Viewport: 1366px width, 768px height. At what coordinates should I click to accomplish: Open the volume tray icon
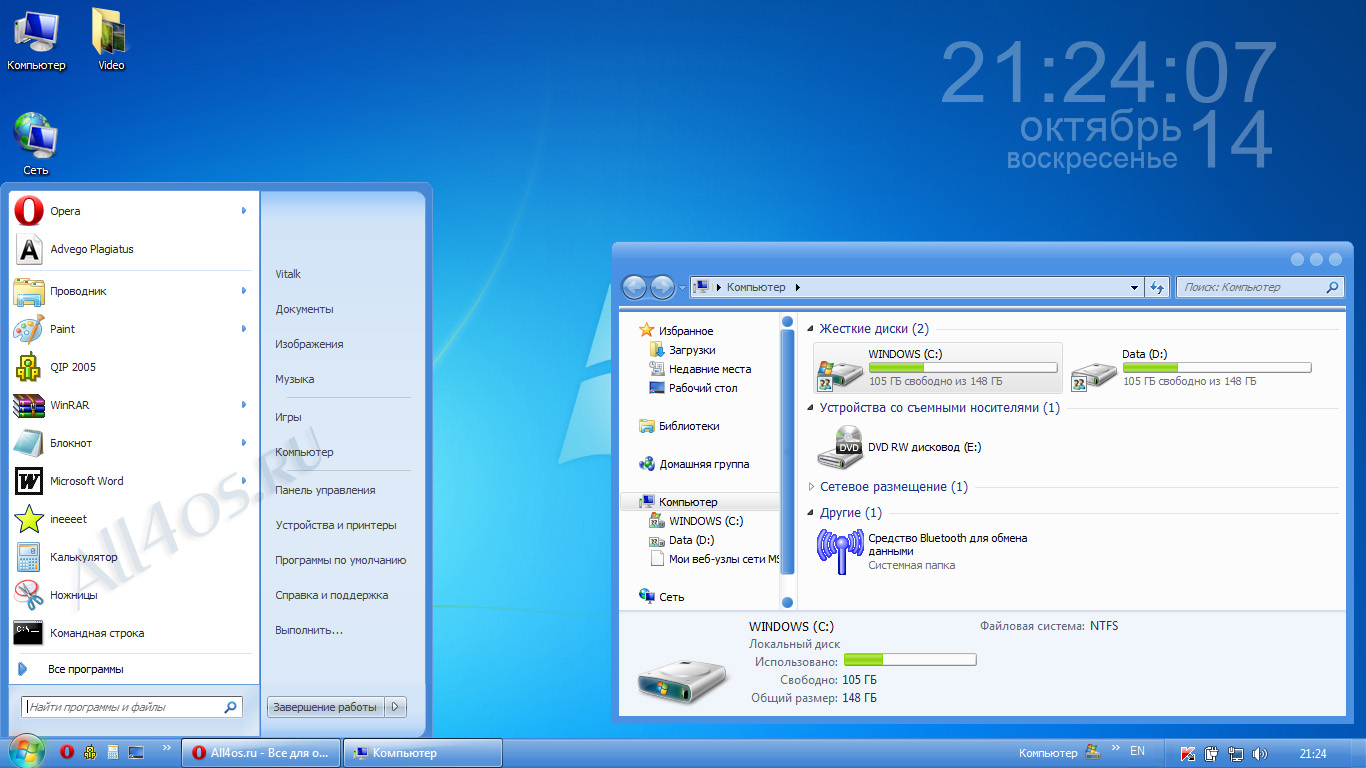point(1260,754)
